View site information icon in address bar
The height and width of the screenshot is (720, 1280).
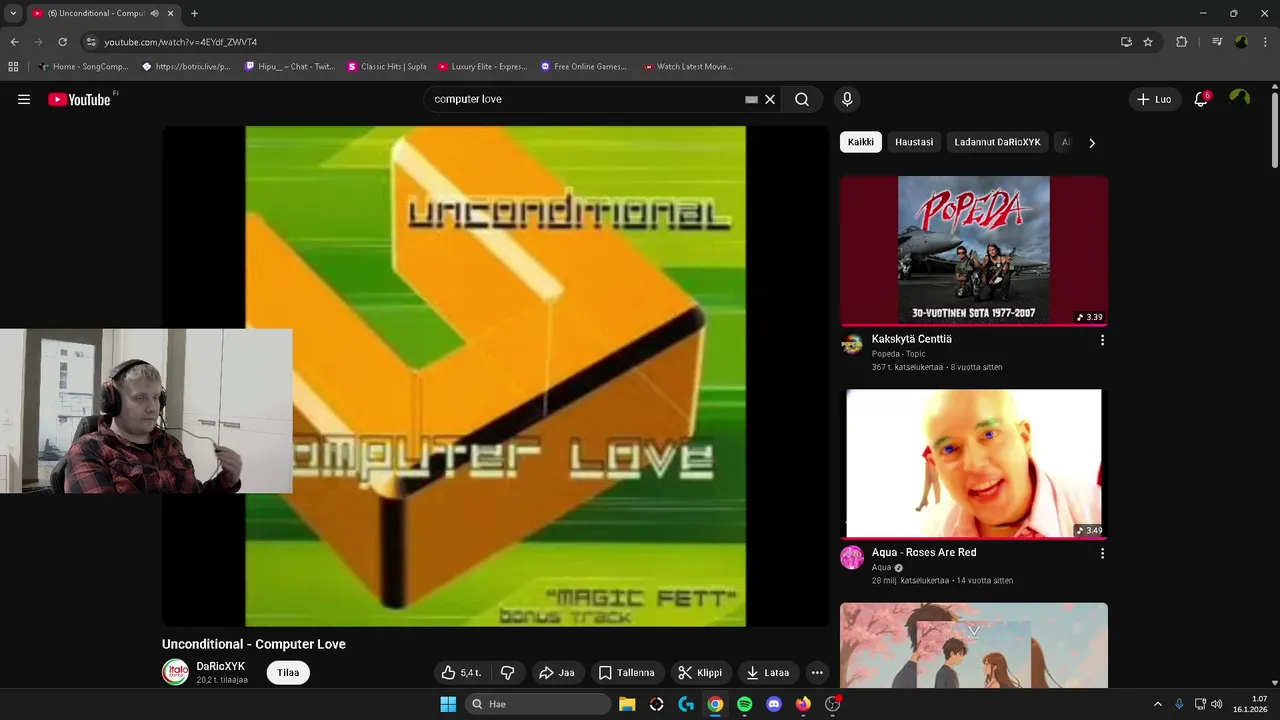pos(91,42)
